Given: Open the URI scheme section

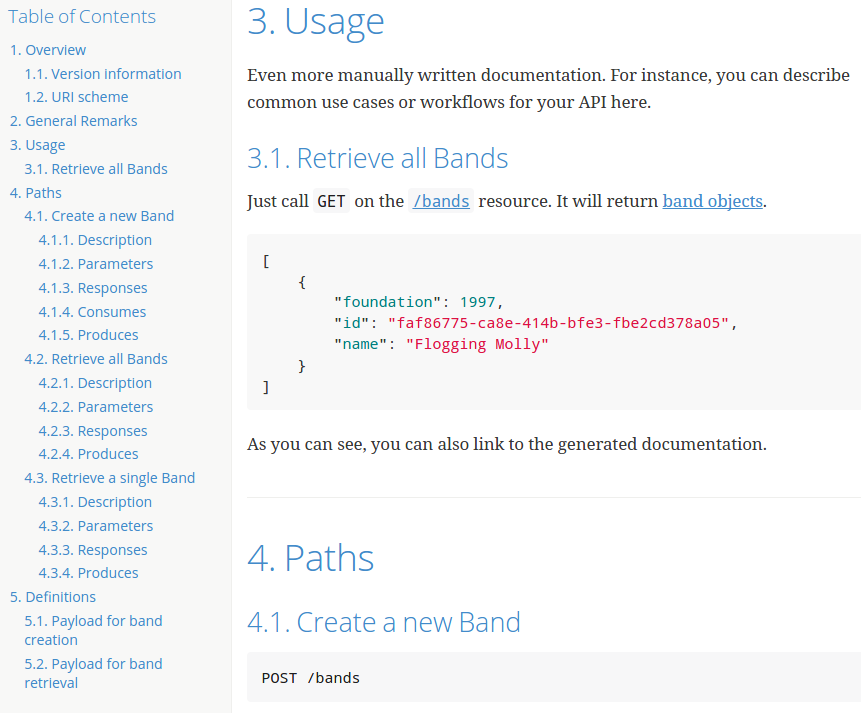Looking at the screenshot, I should tap(76, 96).
